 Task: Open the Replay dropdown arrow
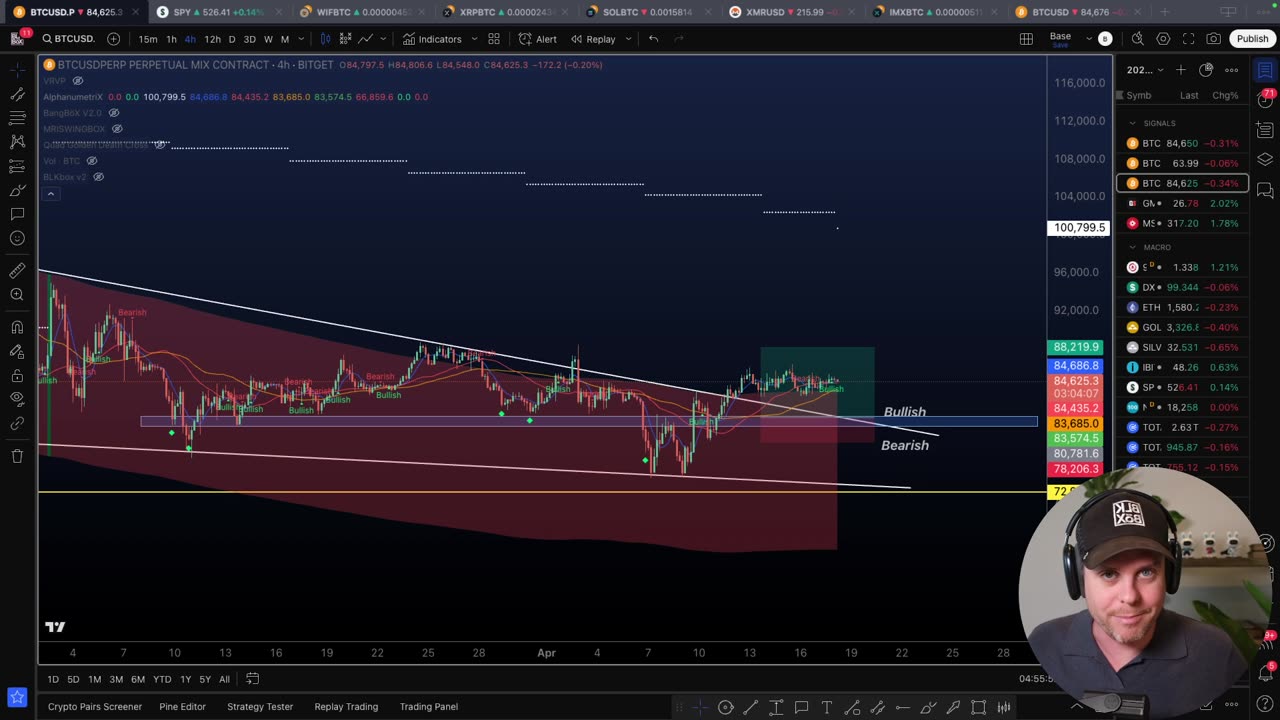coord(628,39)
